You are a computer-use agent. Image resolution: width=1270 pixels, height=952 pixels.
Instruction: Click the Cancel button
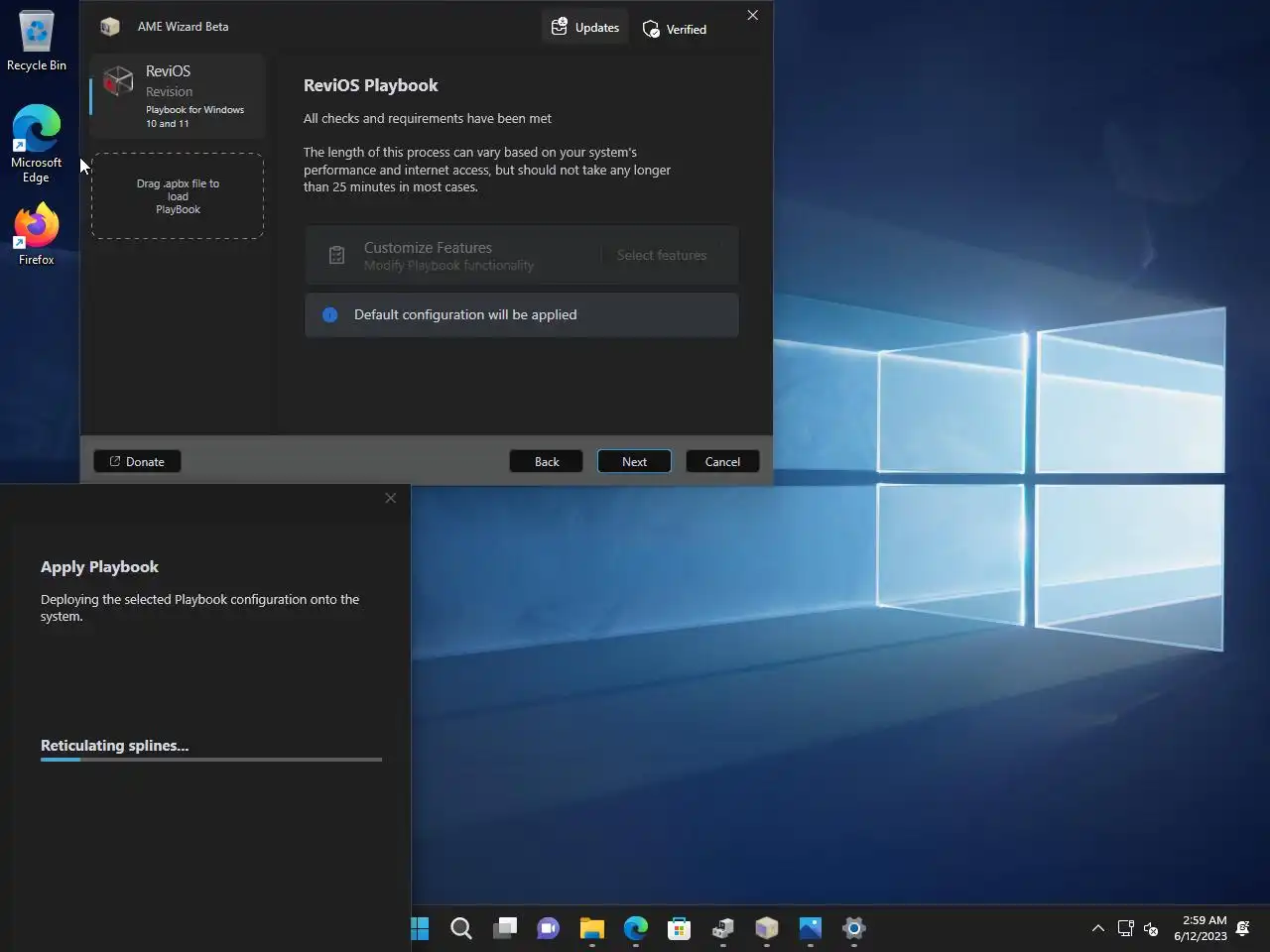722,461
